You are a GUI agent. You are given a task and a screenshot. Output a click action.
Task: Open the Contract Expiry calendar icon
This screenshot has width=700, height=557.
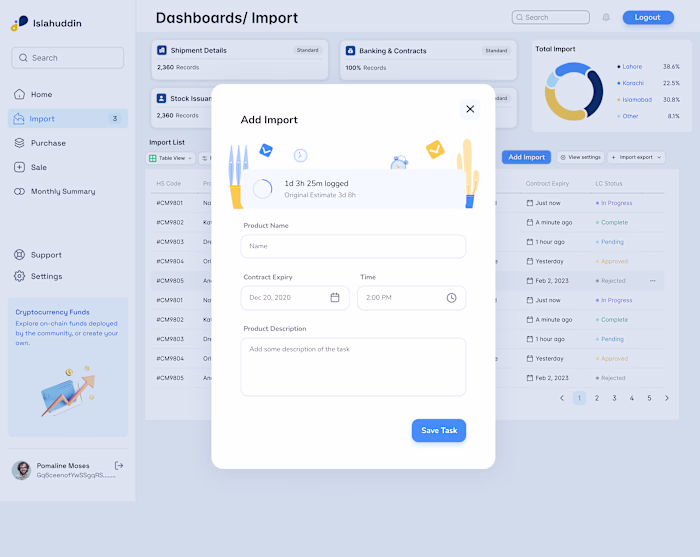coord(335,297)
